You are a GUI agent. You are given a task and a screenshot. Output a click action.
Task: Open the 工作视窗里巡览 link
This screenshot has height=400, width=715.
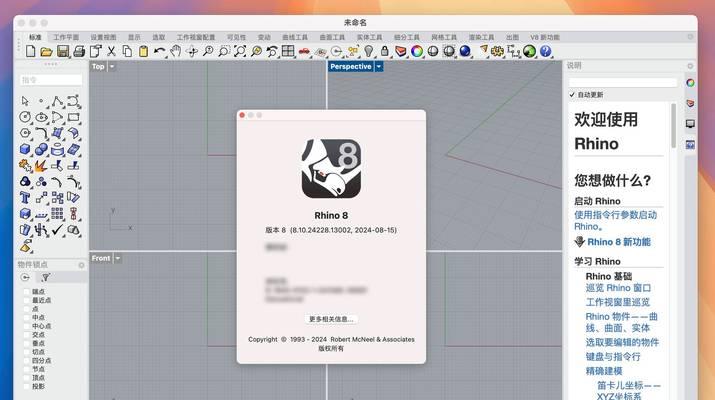[x=618, y=302]
